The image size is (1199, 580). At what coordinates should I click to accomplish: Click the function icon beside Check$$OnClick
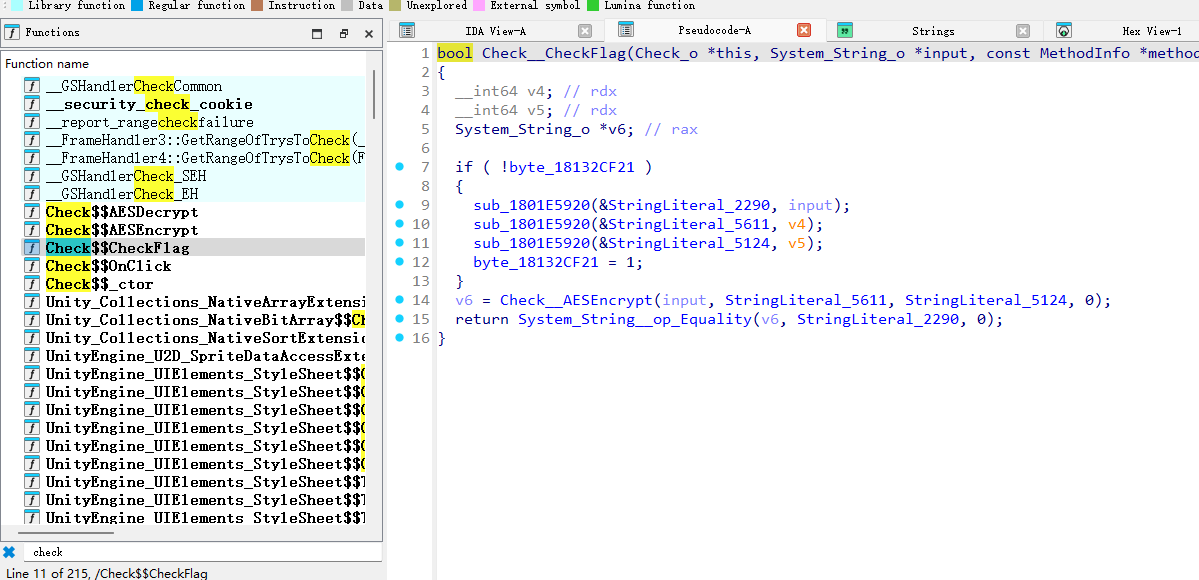pyautogui.click(x=31, y=266)
